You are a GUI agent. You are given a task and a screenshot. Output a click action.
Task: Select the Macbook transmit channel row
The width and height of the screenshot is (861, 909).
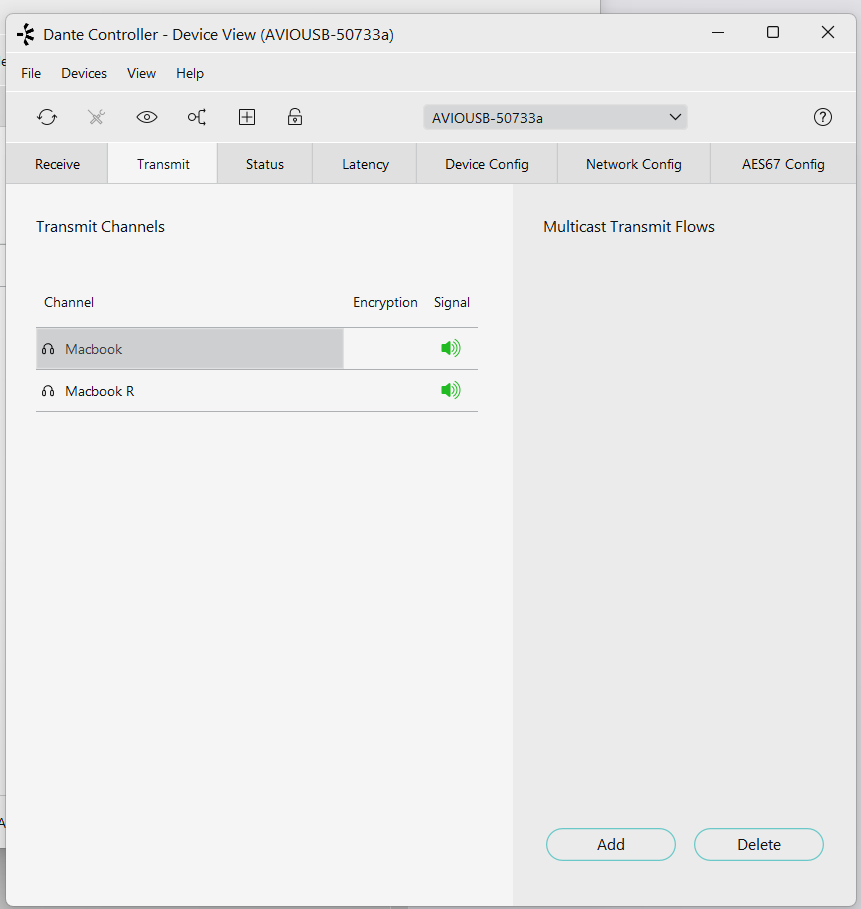point(257,349)
